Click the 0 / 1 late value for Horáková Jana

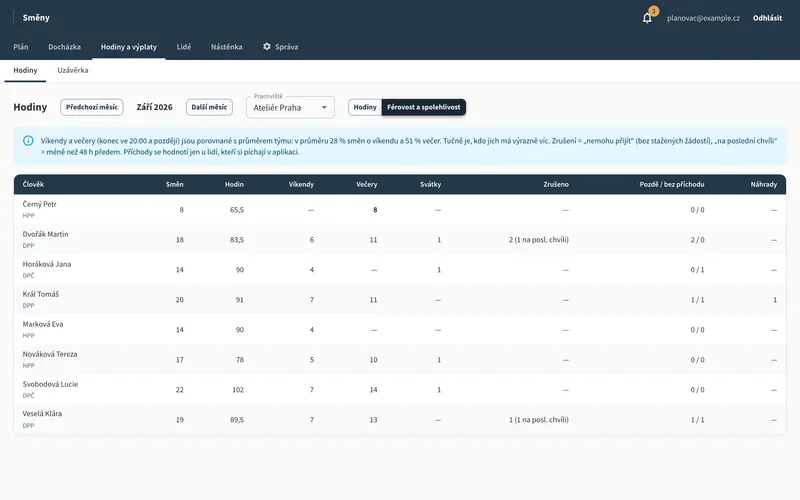click(697, 270)
